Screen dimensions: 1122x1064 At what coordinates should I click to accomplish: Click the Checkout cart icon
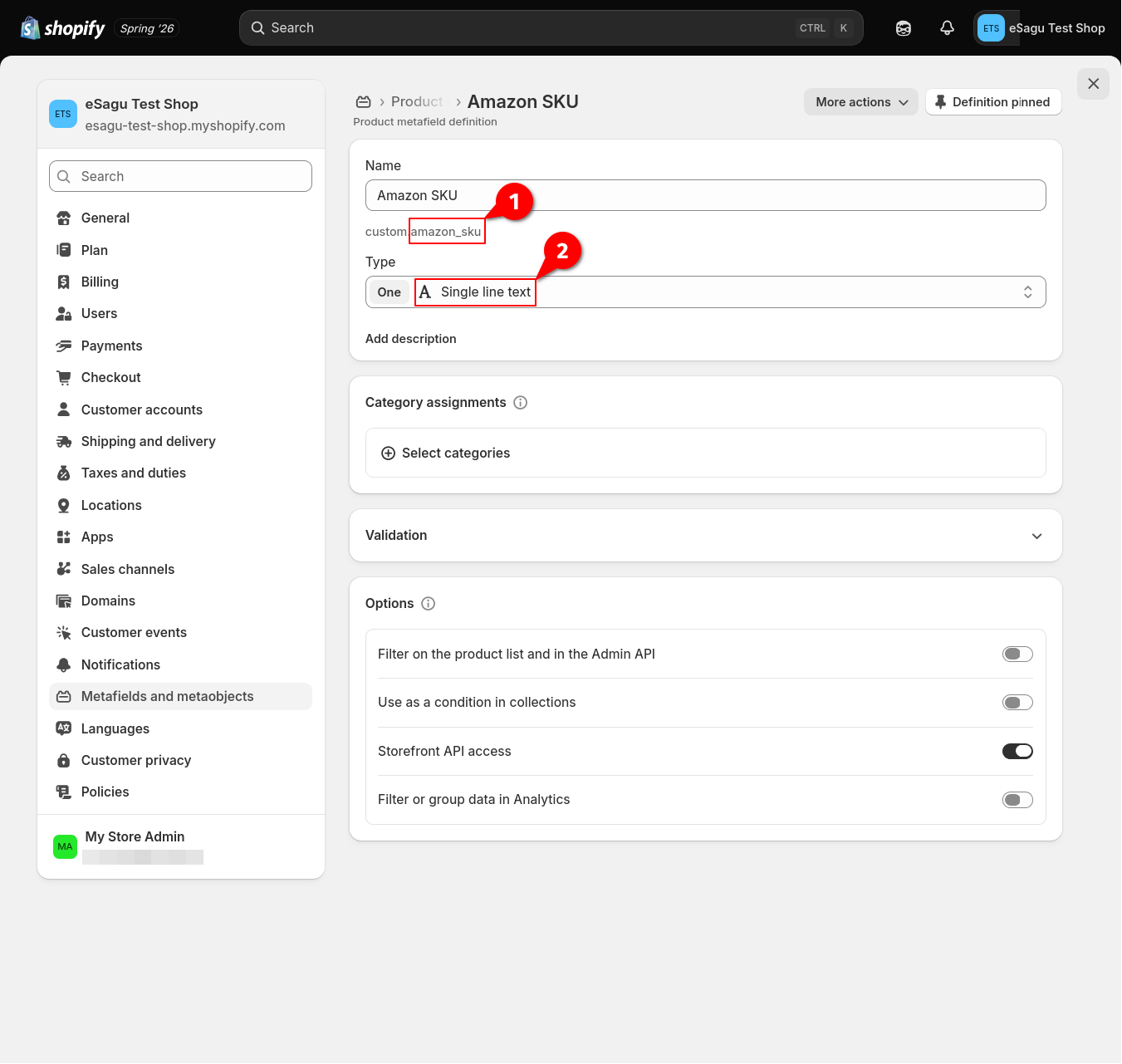tap(64, 378)
